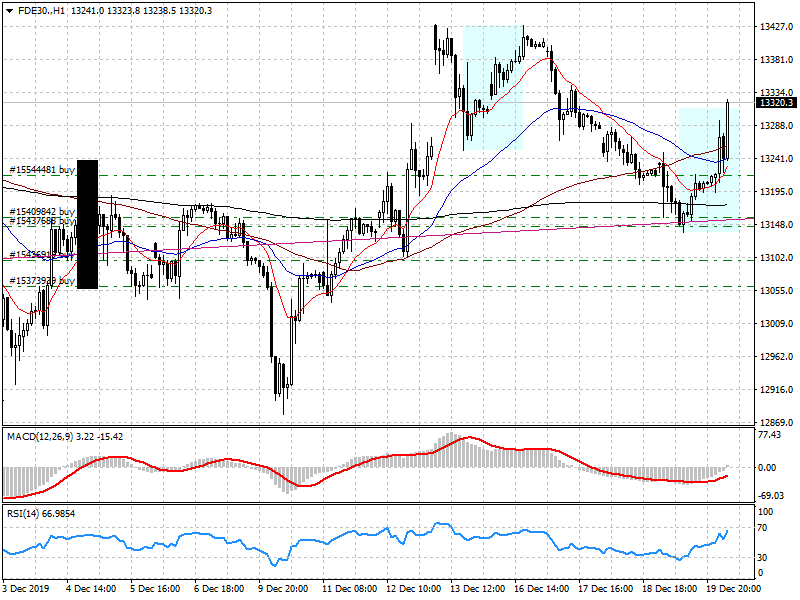This screenshot has width=800, height=600.
Task: Click the 13288.0 price scale label
Action: point(776,126)
